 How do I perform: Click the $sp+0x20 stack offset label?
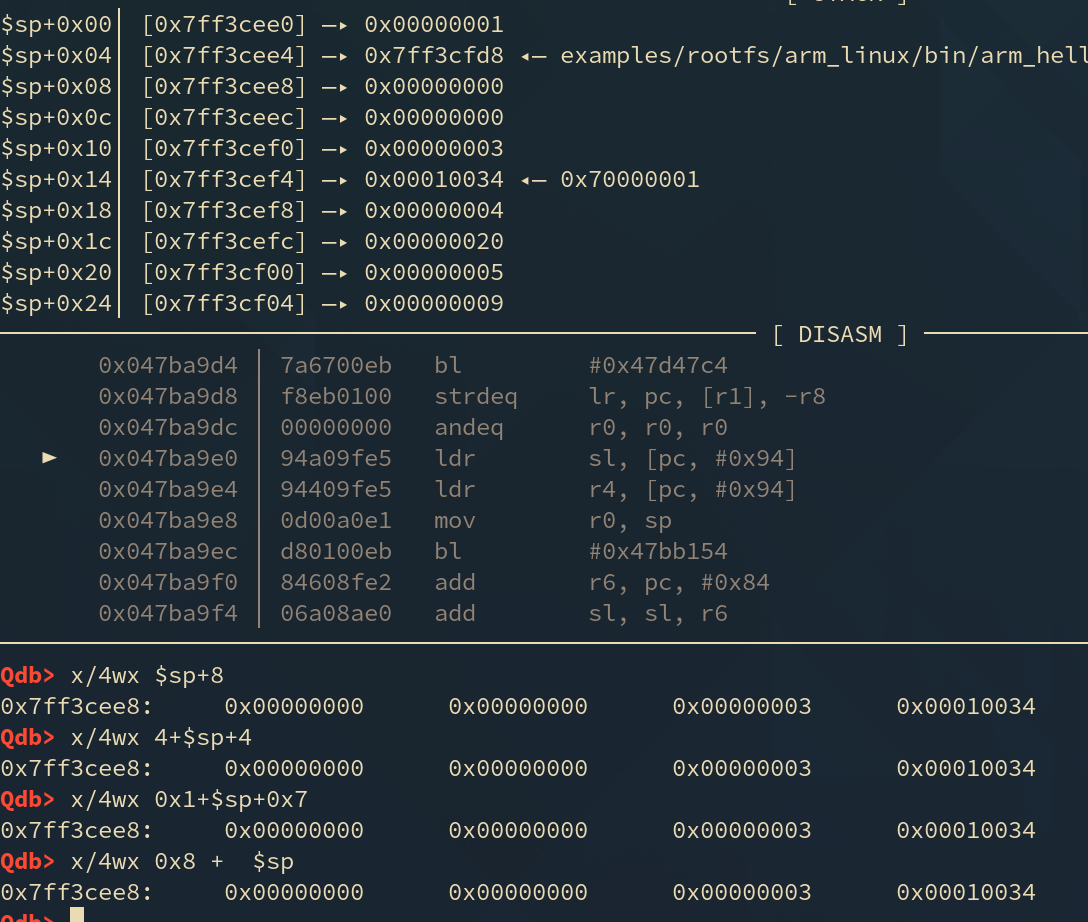(x=56, y=273)
